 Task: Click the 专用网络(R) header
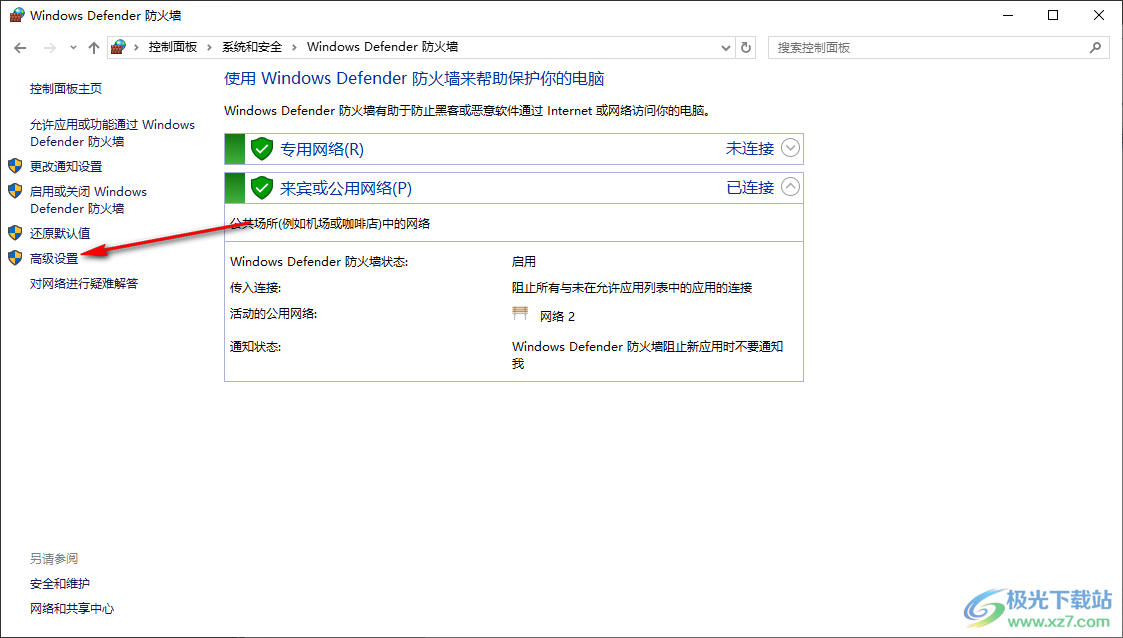pyautogui.click(x=322, y=149)
